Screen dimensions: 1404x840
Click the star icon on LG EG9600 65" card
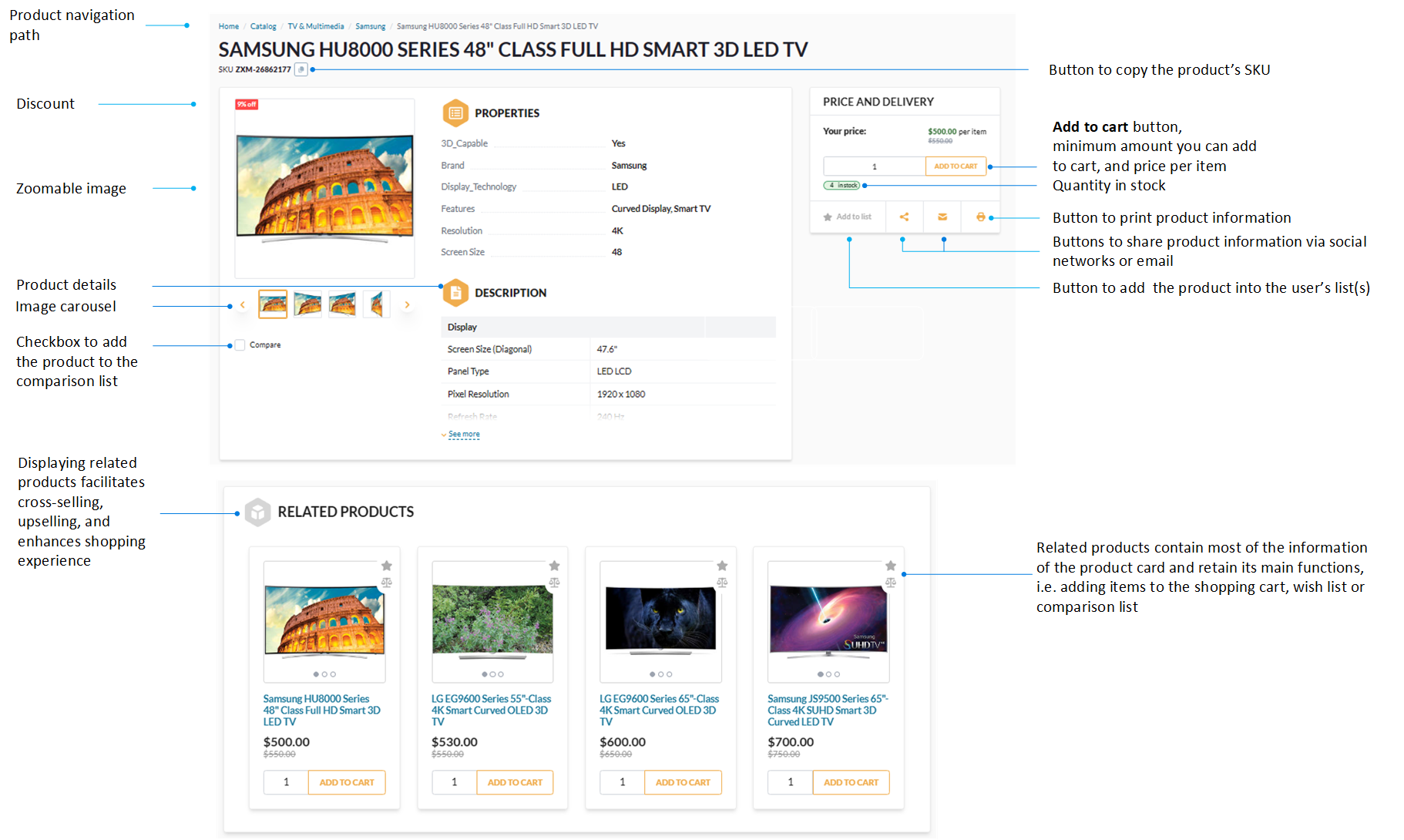722,566
